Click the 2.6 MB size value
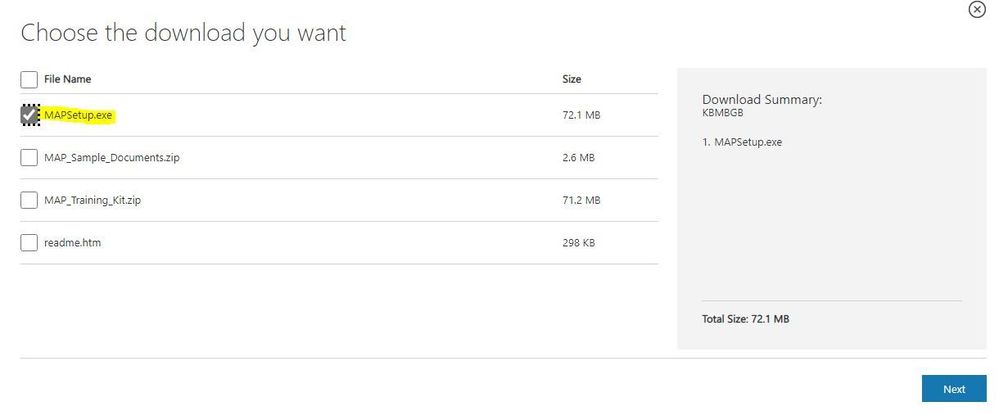Screen dimensions: 999x415 [579, 158]
